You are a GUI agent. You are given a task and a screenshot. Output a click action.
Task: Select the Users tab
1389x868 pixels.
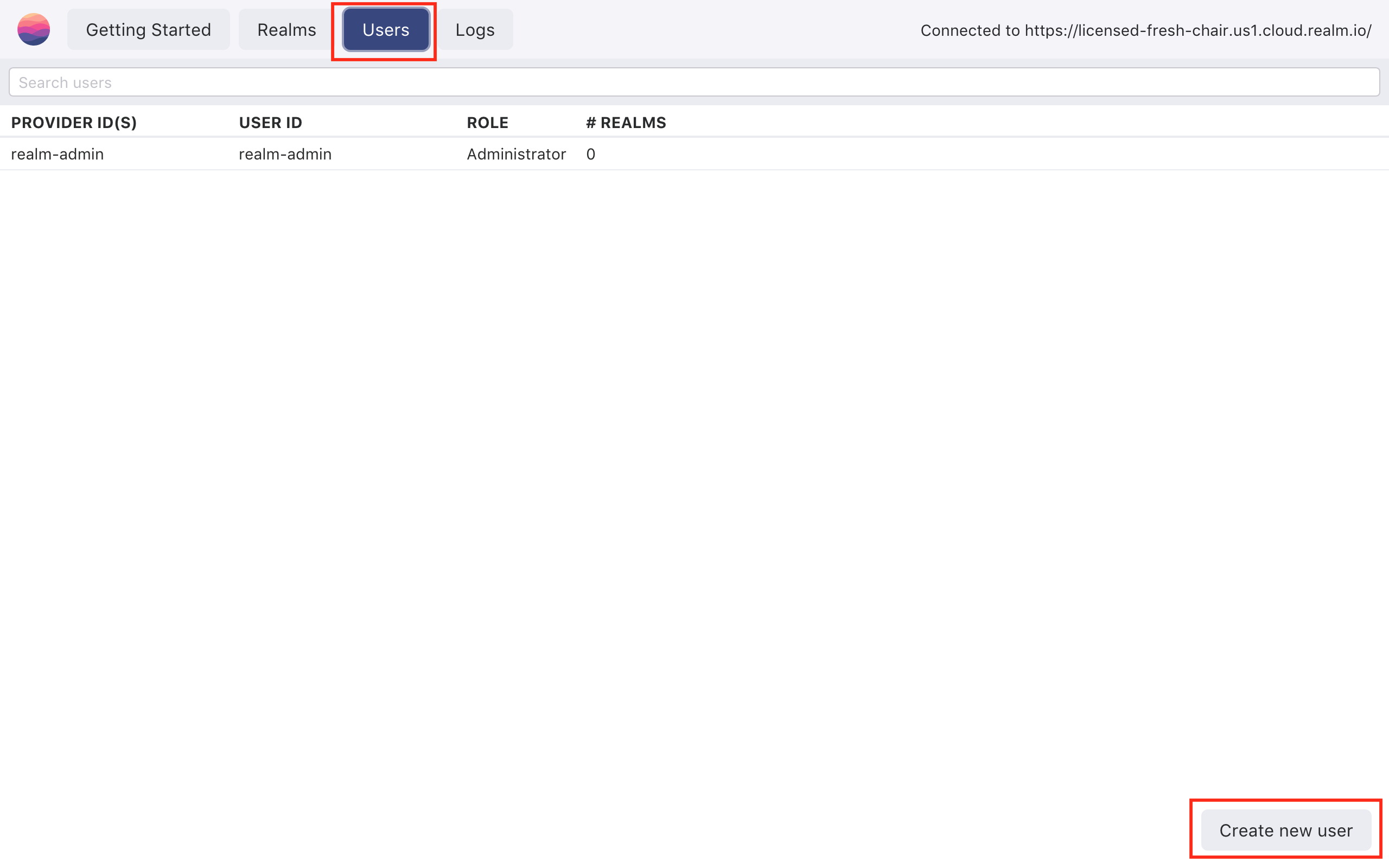click(386, 29)
